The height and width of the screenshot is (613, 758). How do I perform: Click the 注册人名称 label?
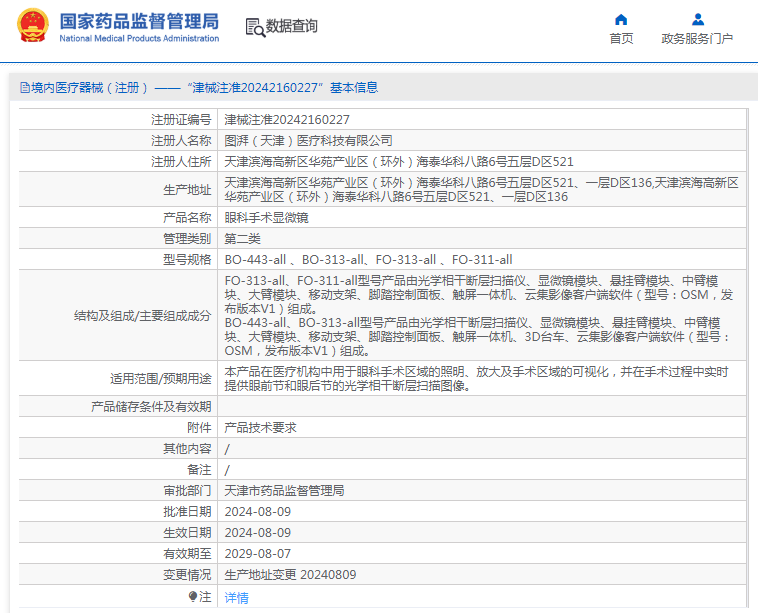pyautogui.click(x=181, y=141)
